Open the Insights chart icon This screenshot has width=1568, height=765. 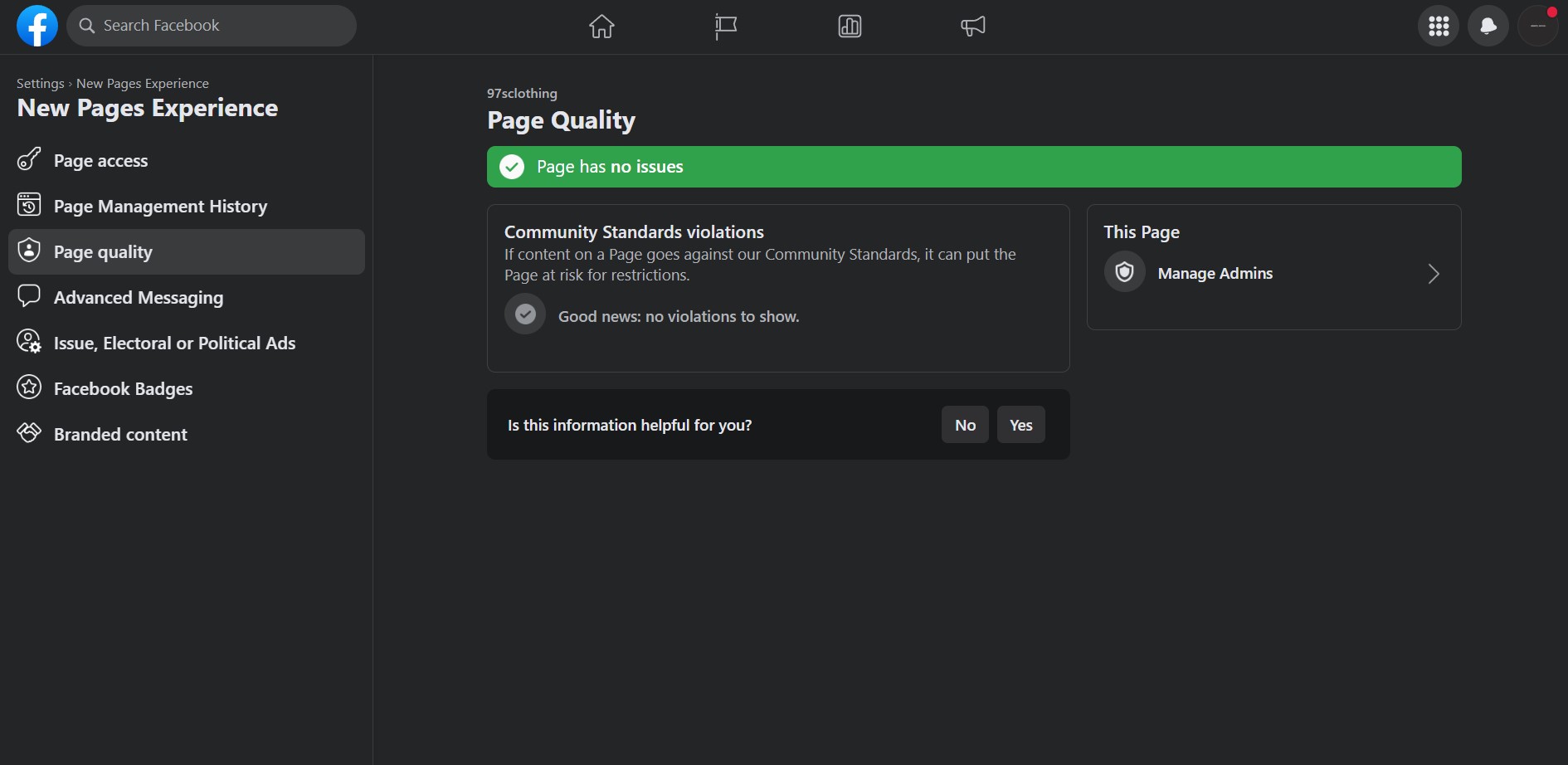pos(850,27)
